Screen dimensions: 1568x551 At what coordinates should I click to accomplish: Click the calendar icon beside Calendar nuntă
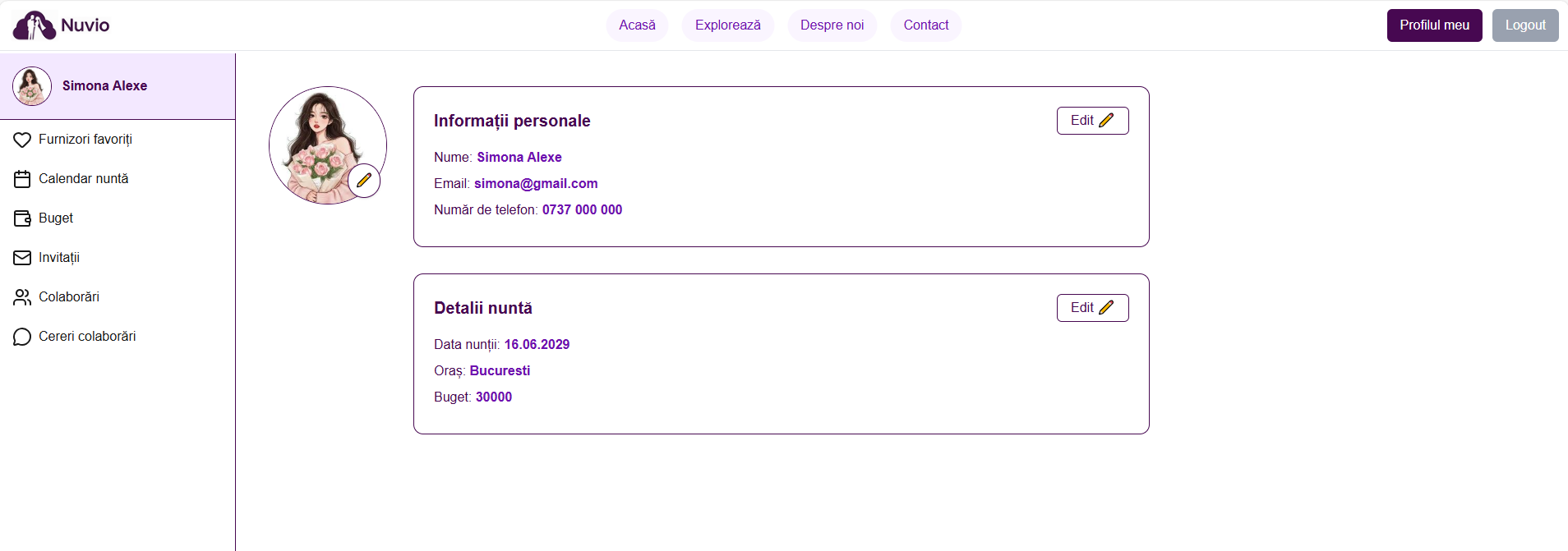pos(22,179)
